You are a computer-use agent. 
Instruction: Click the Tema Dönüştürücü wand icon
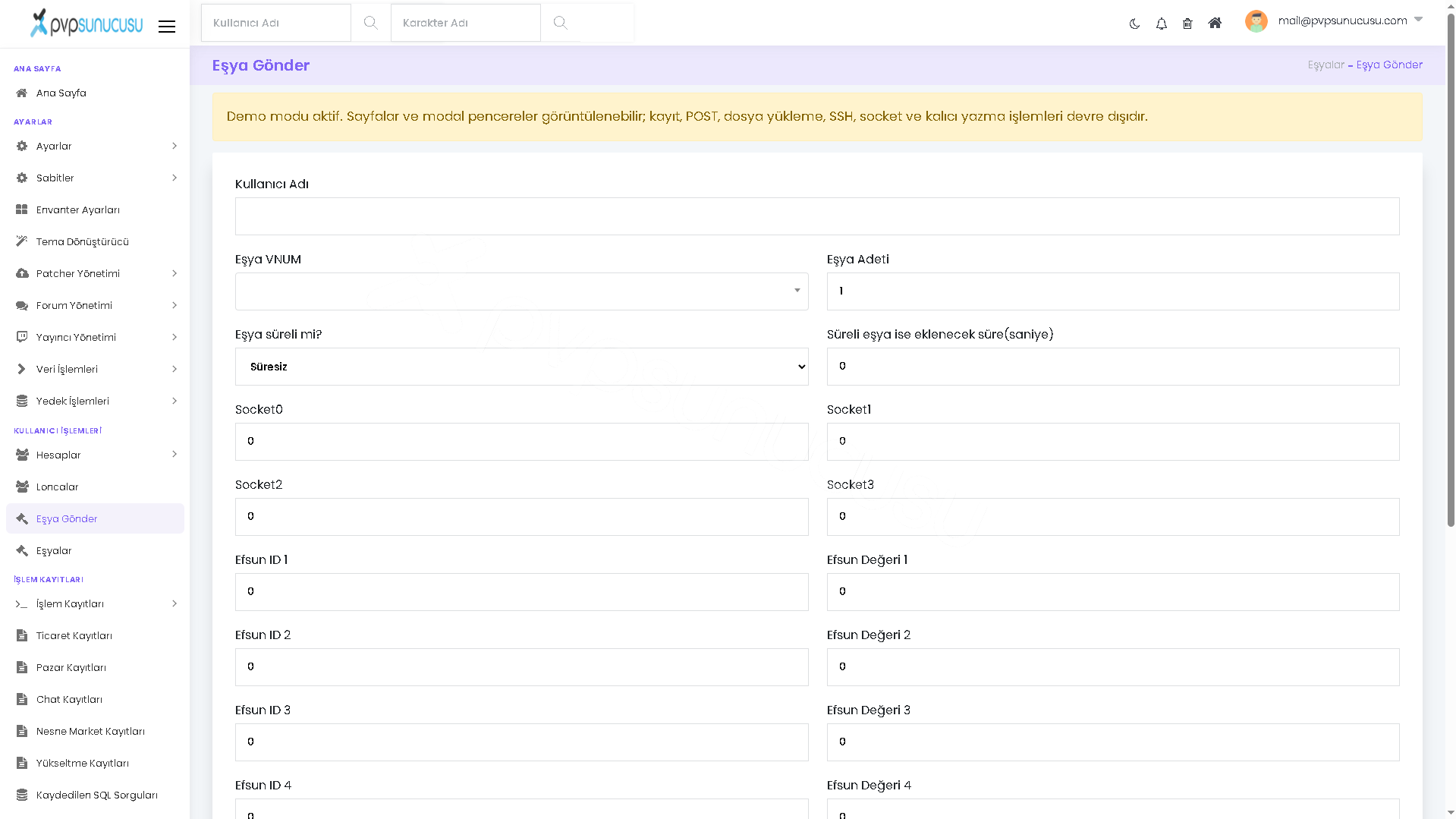[22, 241]
